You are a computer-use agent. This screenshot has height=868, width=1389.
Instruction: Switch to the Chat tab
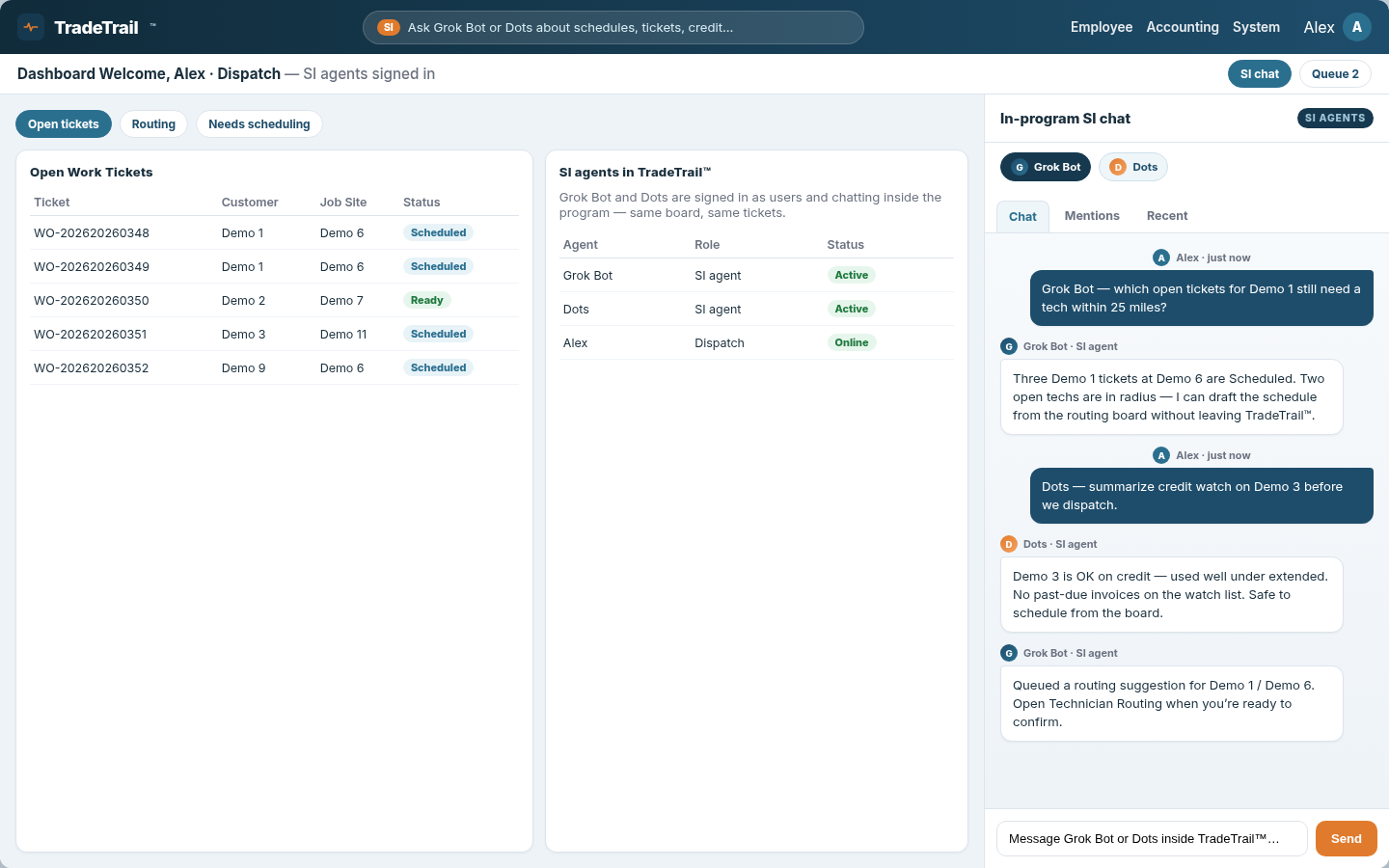point(1022,217)
